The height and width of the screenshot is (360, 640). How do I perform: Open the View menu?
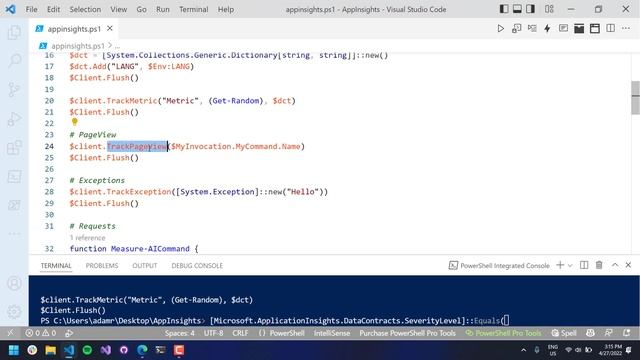(118, 9)
